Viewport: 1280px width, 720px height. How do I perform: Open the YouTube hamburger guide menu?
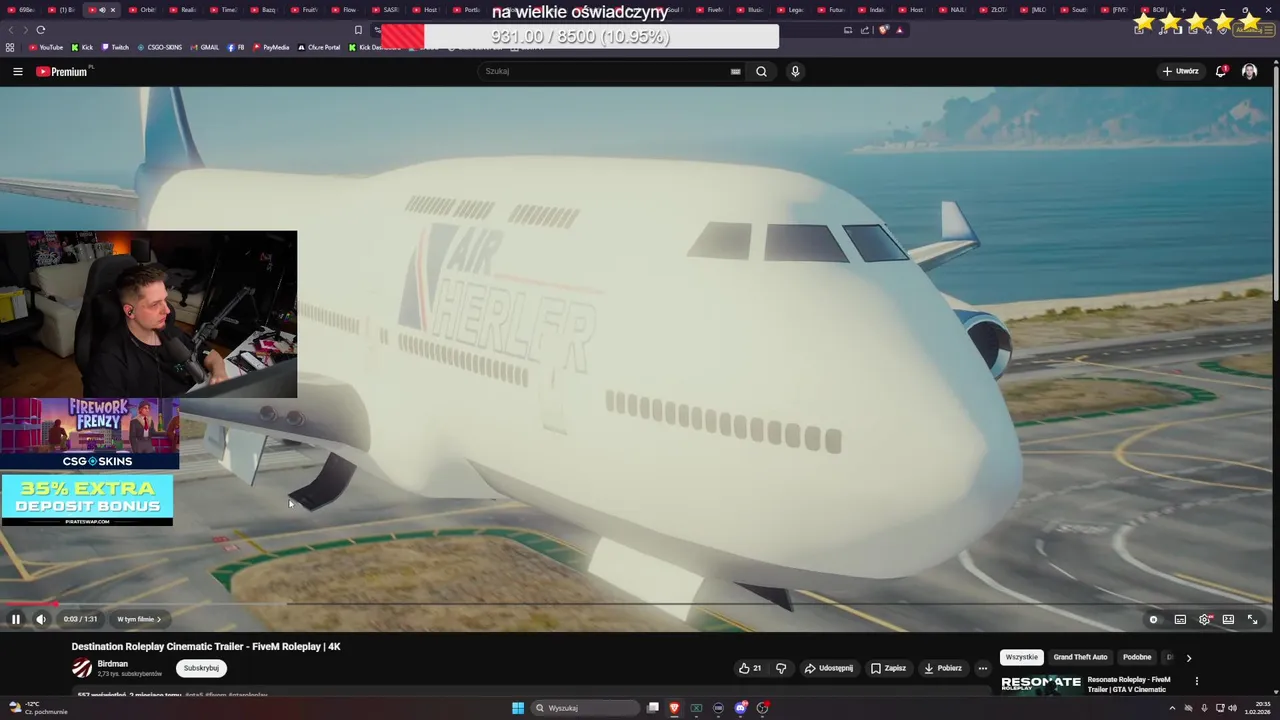coord(18,71)
